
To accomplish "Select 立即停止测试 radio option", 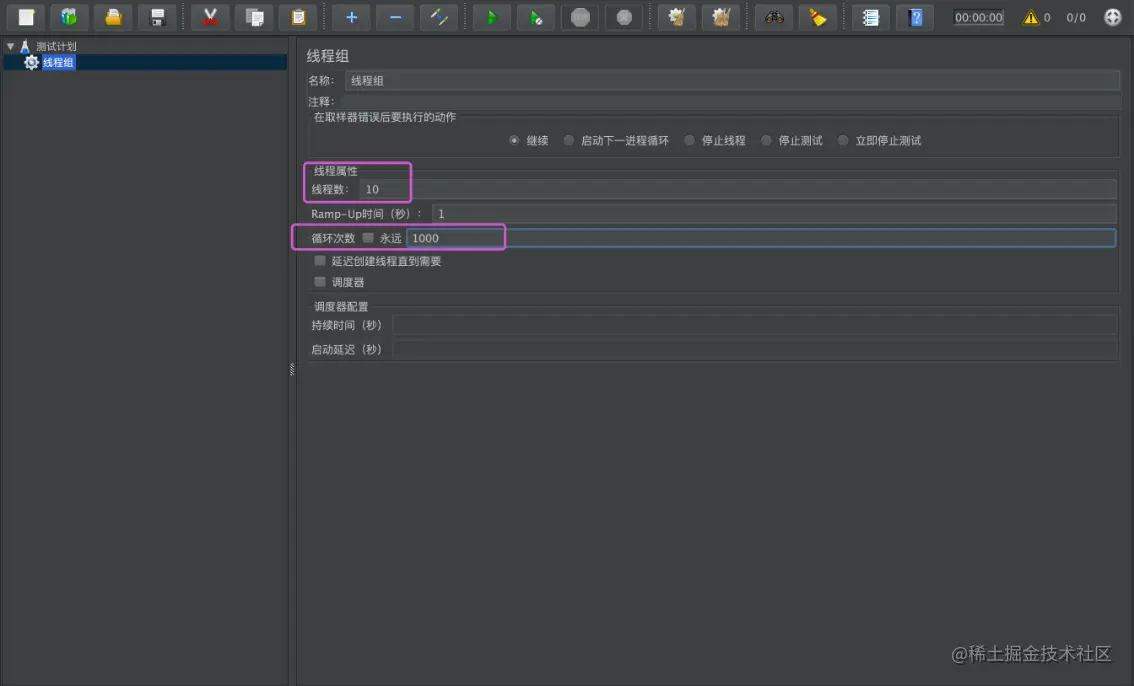I will tap(843, 140).
